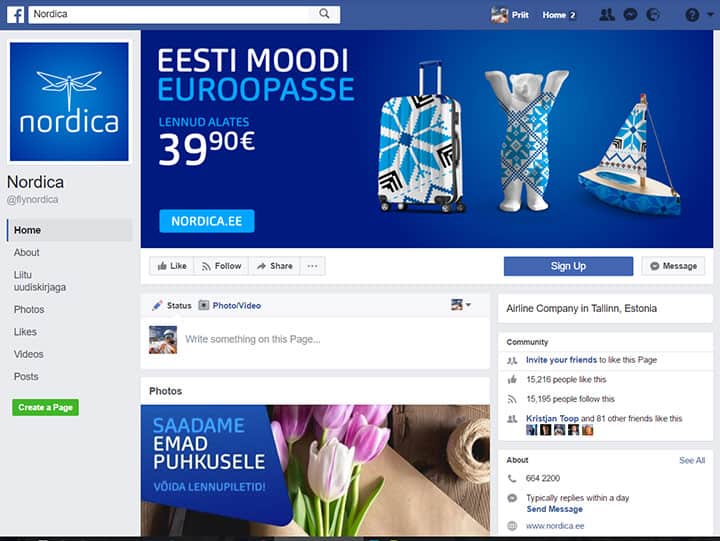Toggle Like on the Nordica page
This screenshot has height=541, width=720.
[172, 266]
